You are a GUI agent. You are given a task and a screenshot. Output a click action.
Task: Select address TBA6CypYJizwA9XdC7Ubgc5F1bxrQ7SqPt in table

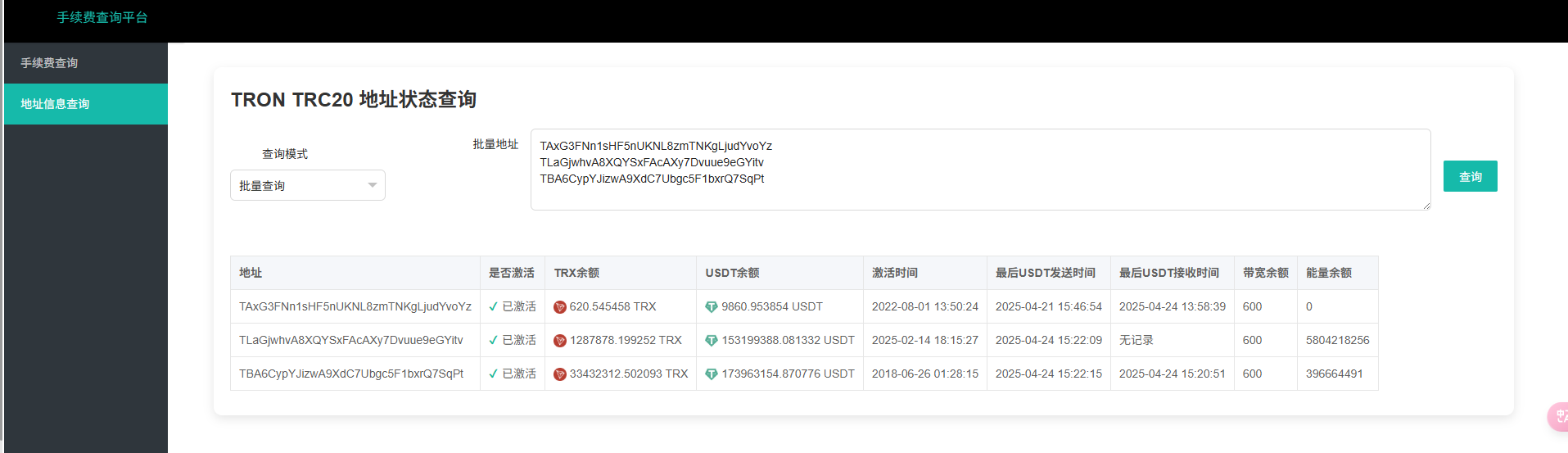351,374
